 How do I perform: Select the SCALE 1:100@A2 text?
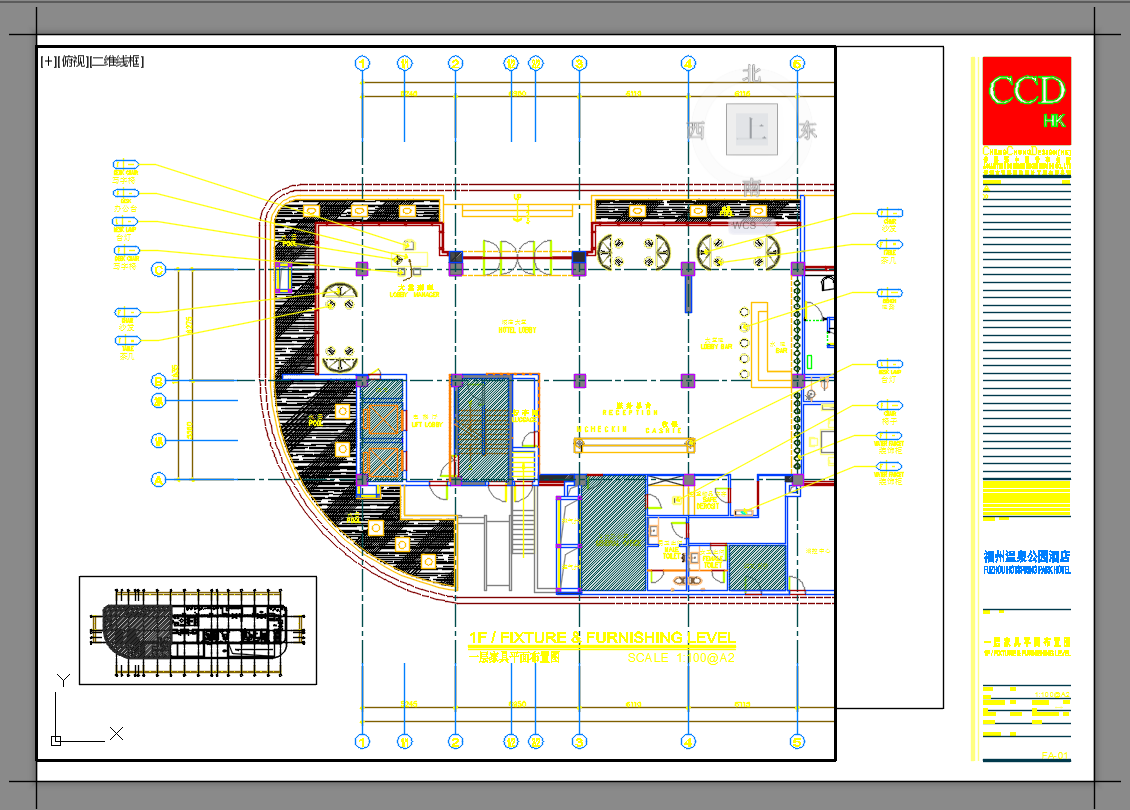pyautogui.click(x=681, y=658)
